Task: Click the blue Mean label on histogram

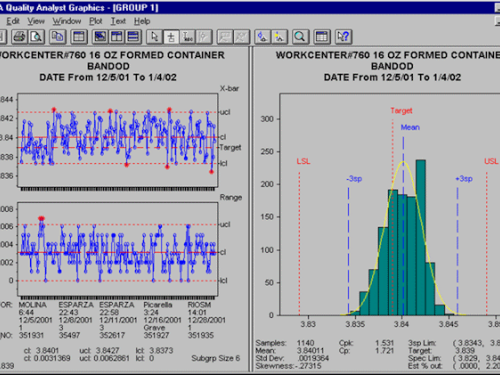Action: click(x=410, y=127)
